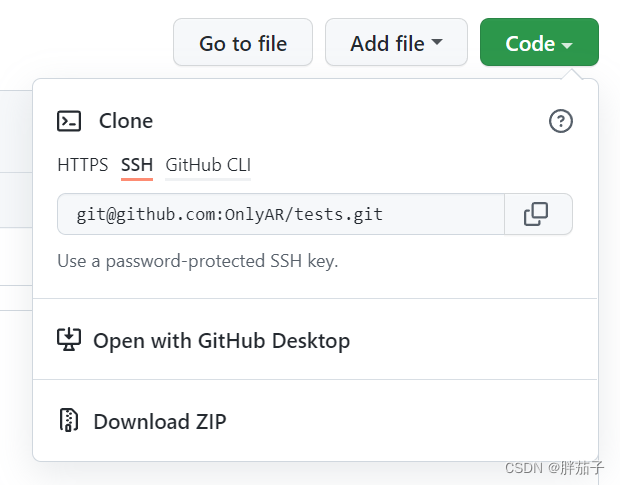Click the Clone section heading
The height and width of the screenshot is (485, 620).
(126, 121)
